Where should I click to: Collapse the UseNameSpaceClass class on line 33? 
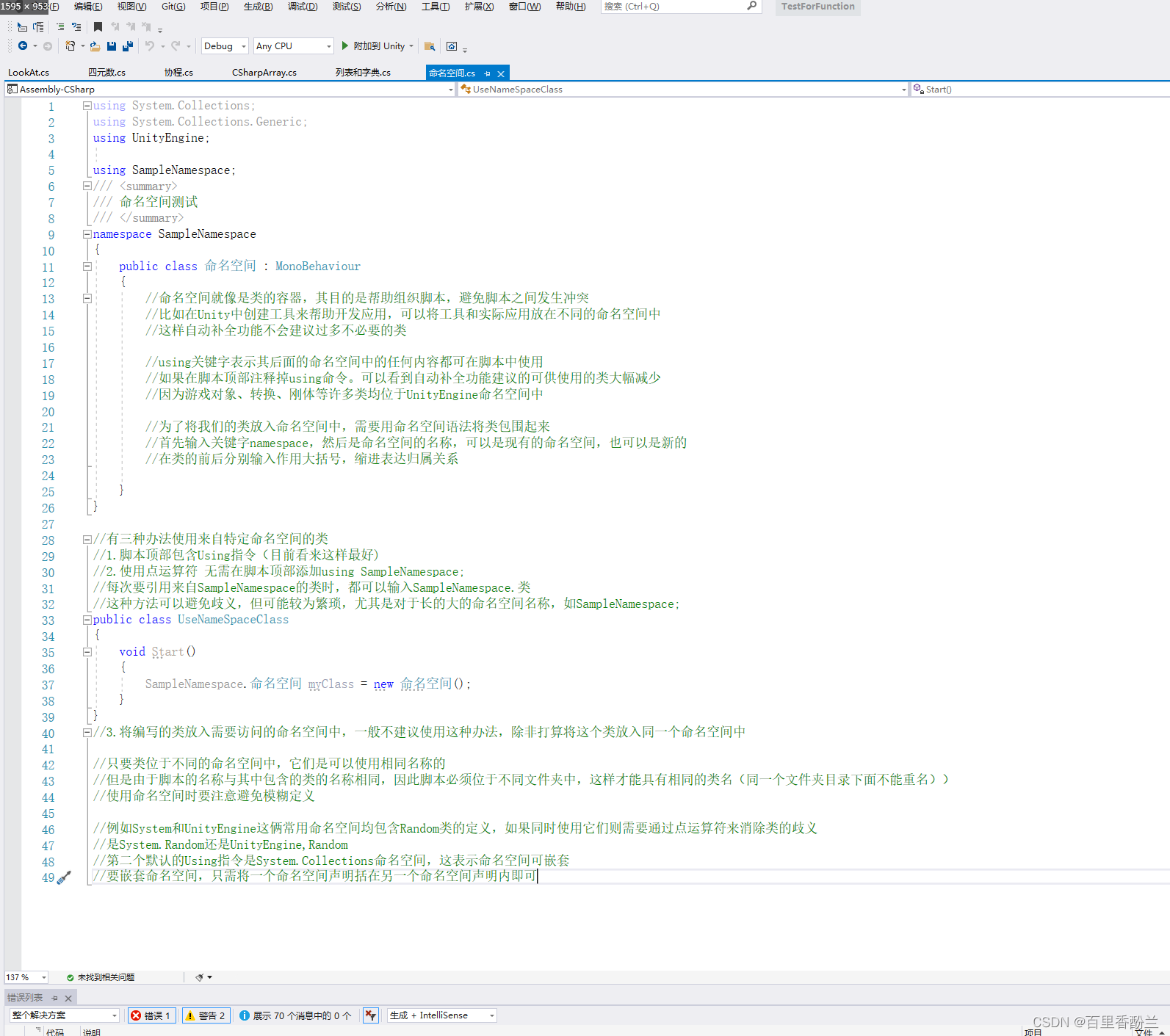(87, 620)
